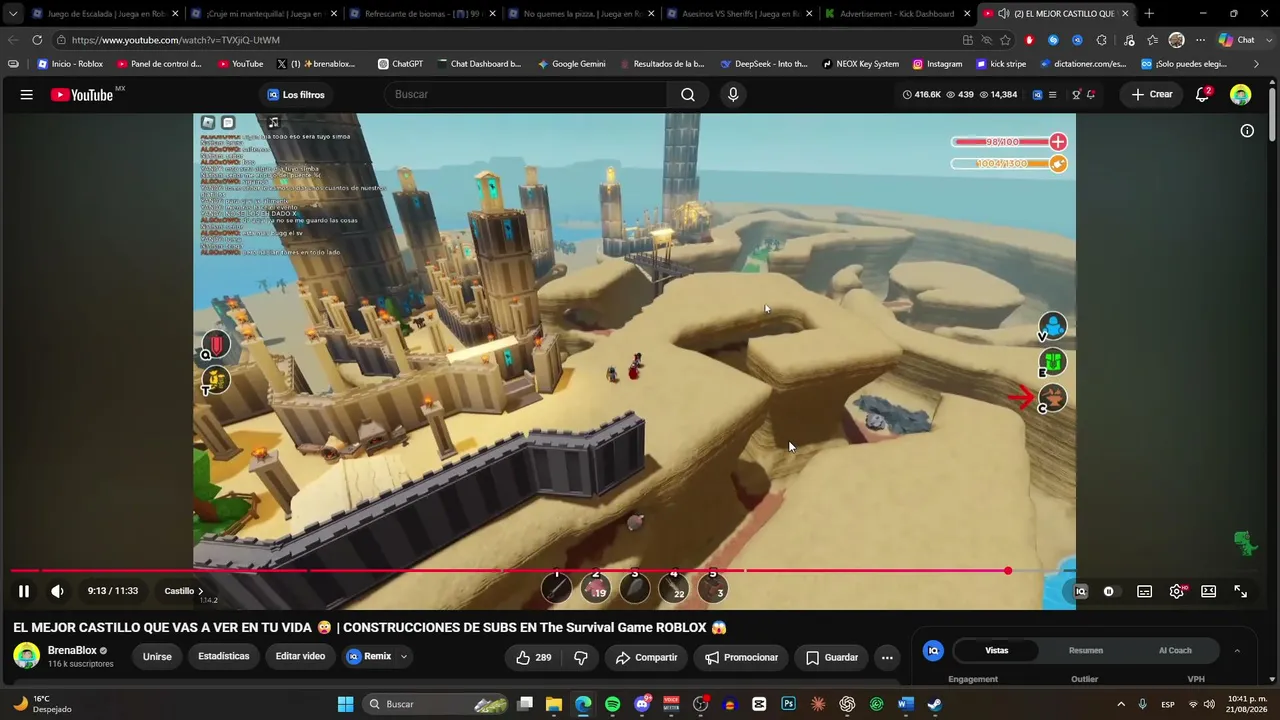The height and width of the screenshot is (720, 1280).
Task: Open the tab search dropdown in the browser
Action: coord(13,14)
